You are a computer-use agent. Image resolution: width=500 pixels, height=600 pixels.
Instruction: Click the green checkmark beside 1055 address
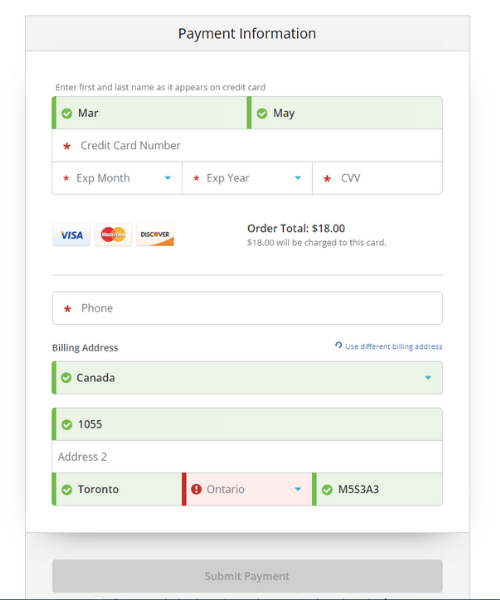(x=67, y=424)
